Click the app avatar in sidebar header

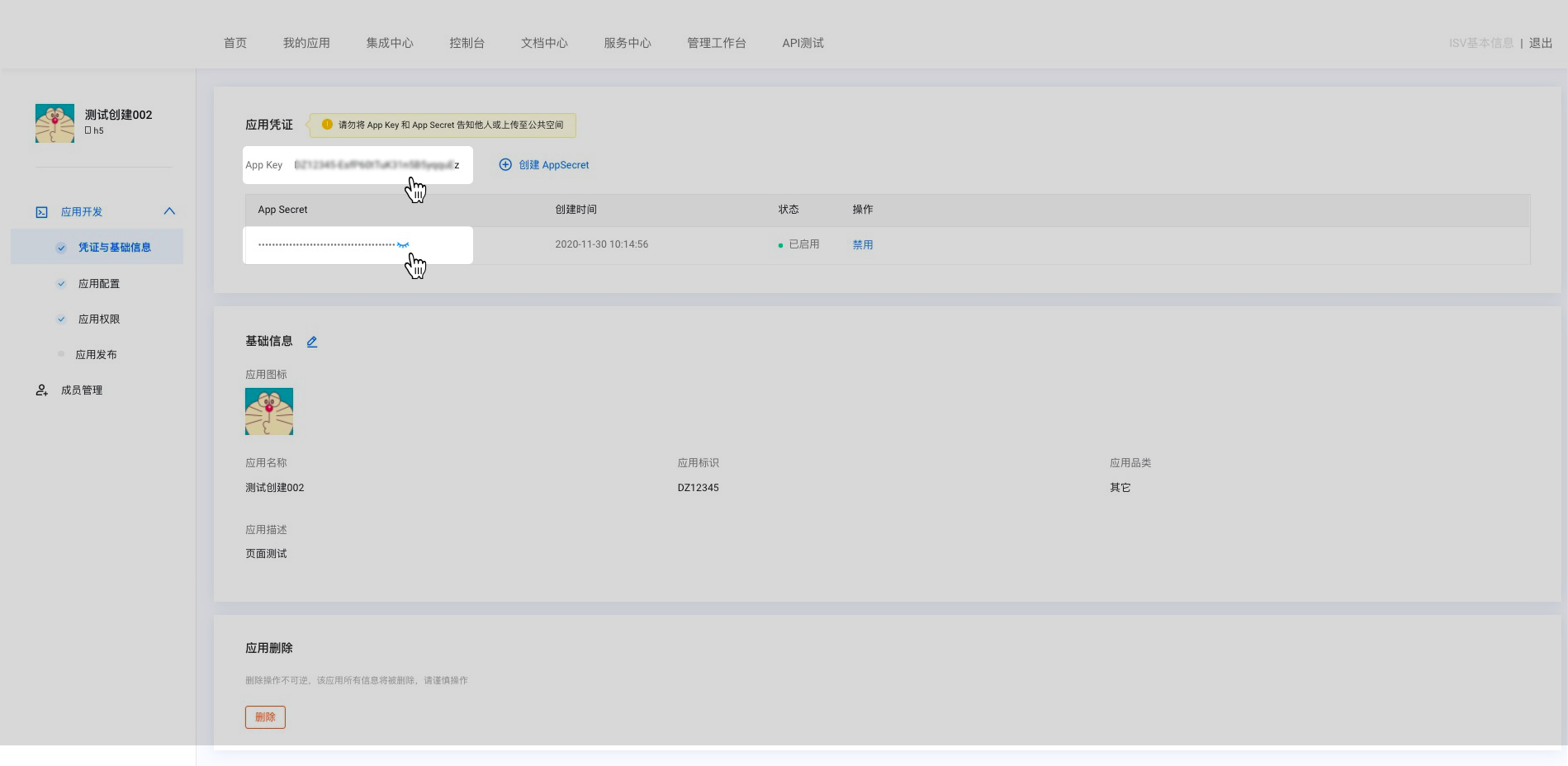click(54, 123)
